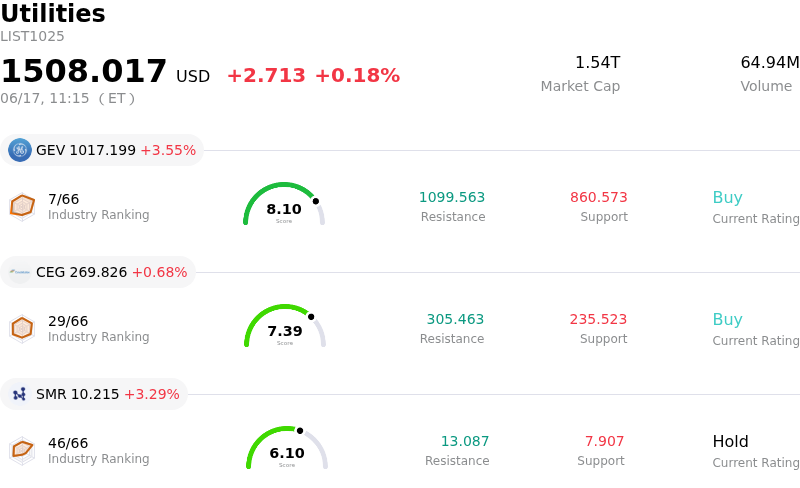800x488 pixels.
Task: Click GEV resistance value 1099.563
Action: click(452, 197)
